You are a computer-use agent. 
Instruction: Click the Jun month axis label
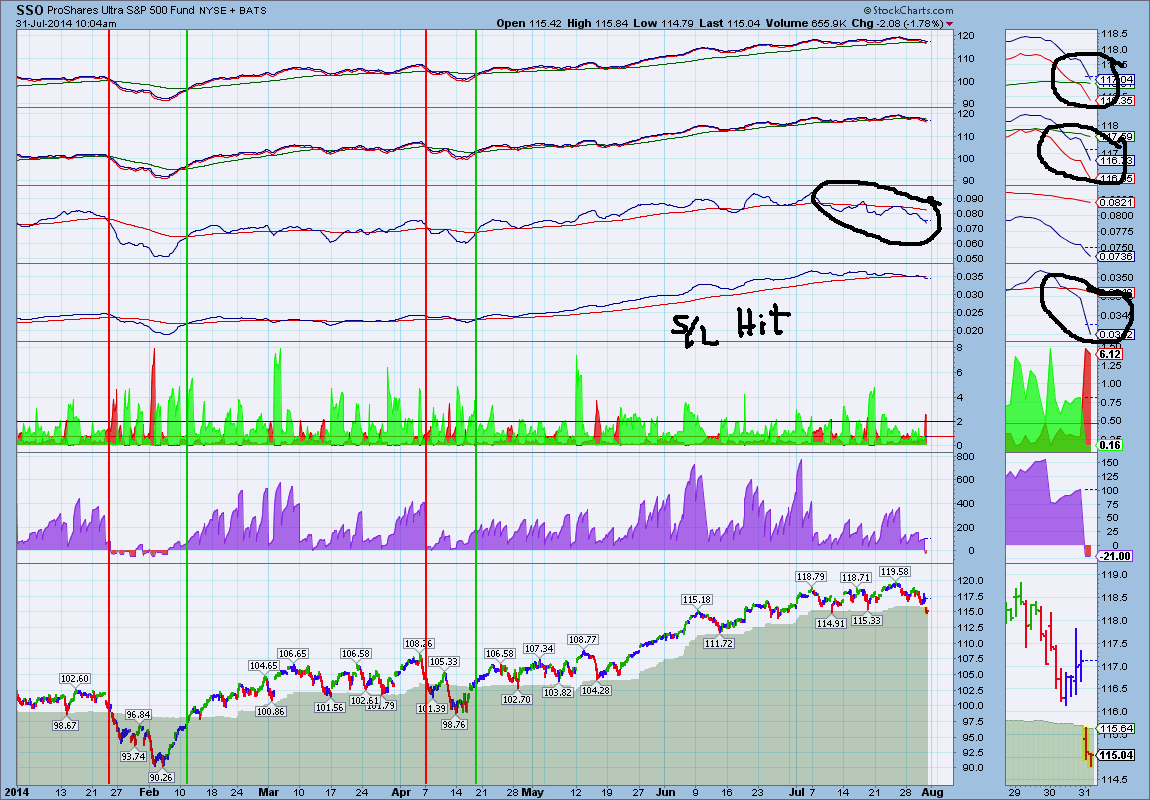pyautogui.click(x=666, y=793)
